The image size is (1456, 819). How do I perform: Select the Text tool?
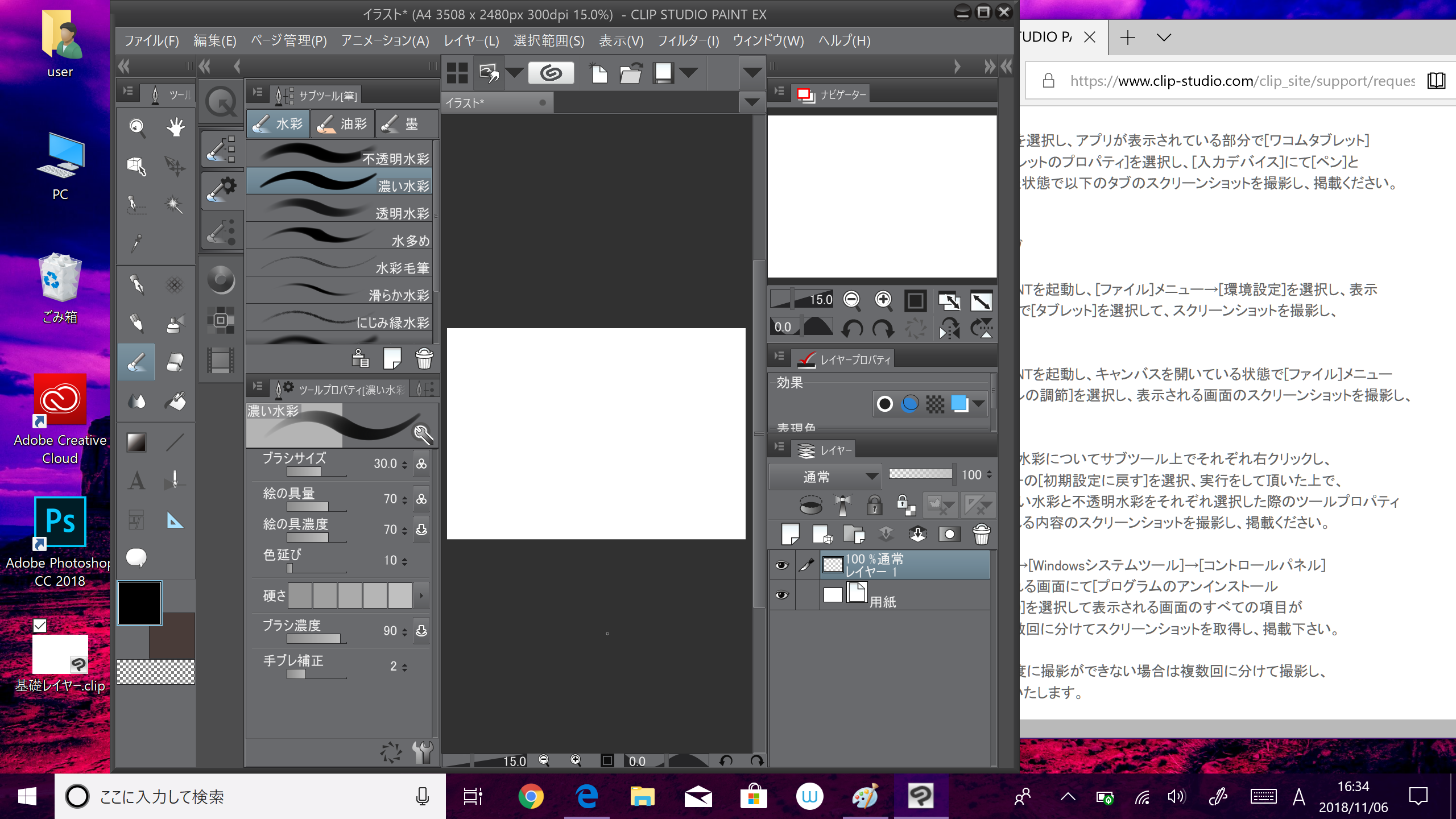[x=136, y=481]
